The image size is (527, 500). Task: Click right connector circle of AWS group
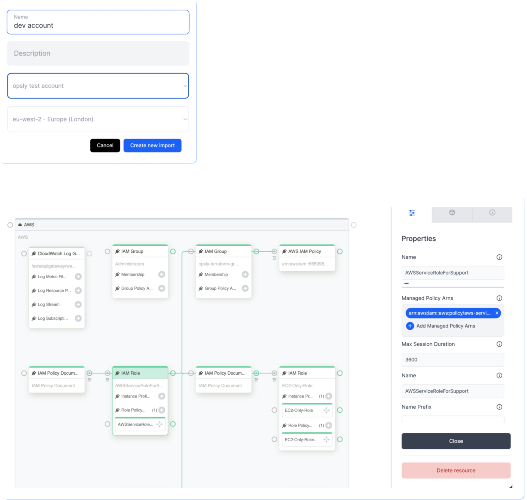(x=354, y=225)
